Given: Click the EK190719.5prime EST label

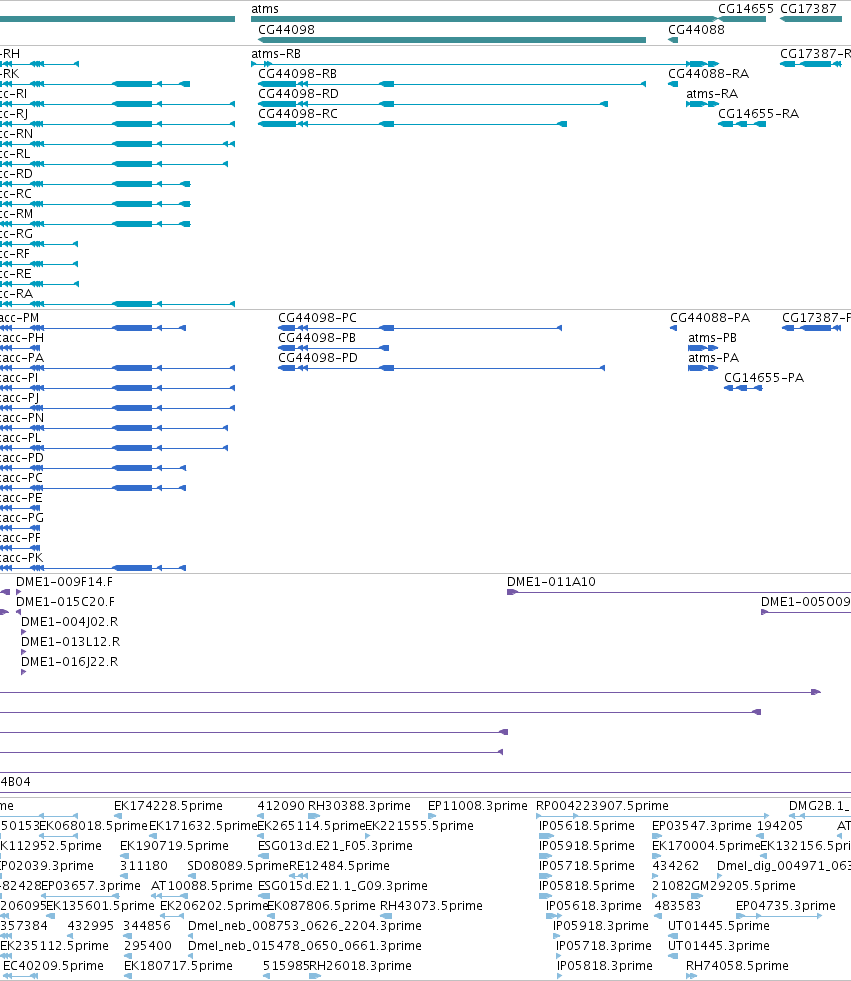Looking at the screenshot, I should click(x=175, y=846).
